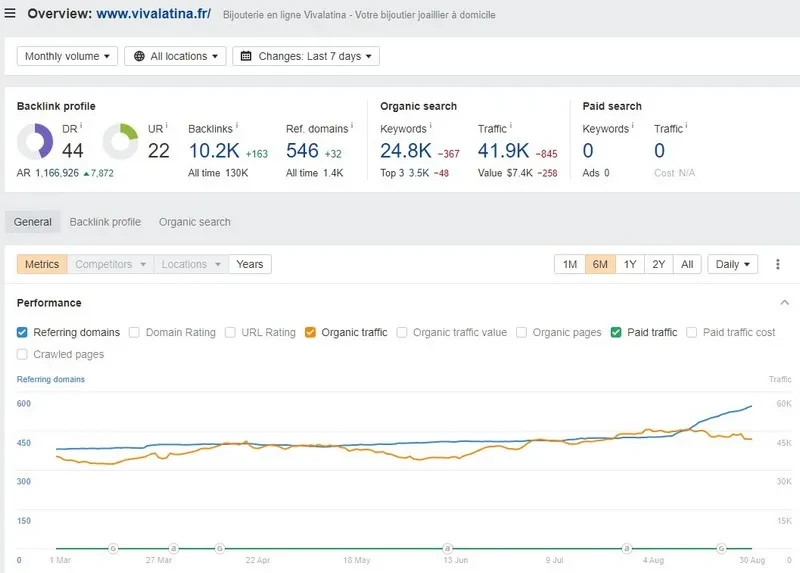Open the Competitors dropdown
Viewport: 800px width, 573px height.
pos(110,264)
